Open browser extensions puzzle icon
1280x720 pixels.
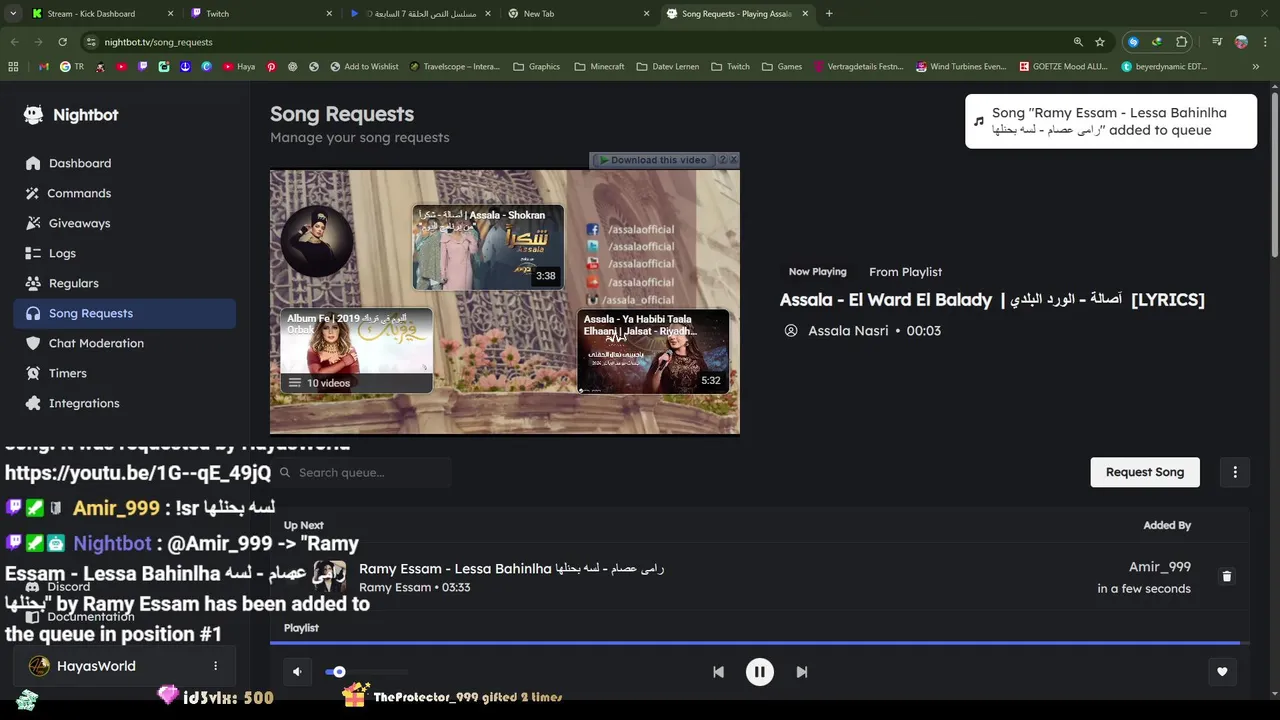(1182, 42)
